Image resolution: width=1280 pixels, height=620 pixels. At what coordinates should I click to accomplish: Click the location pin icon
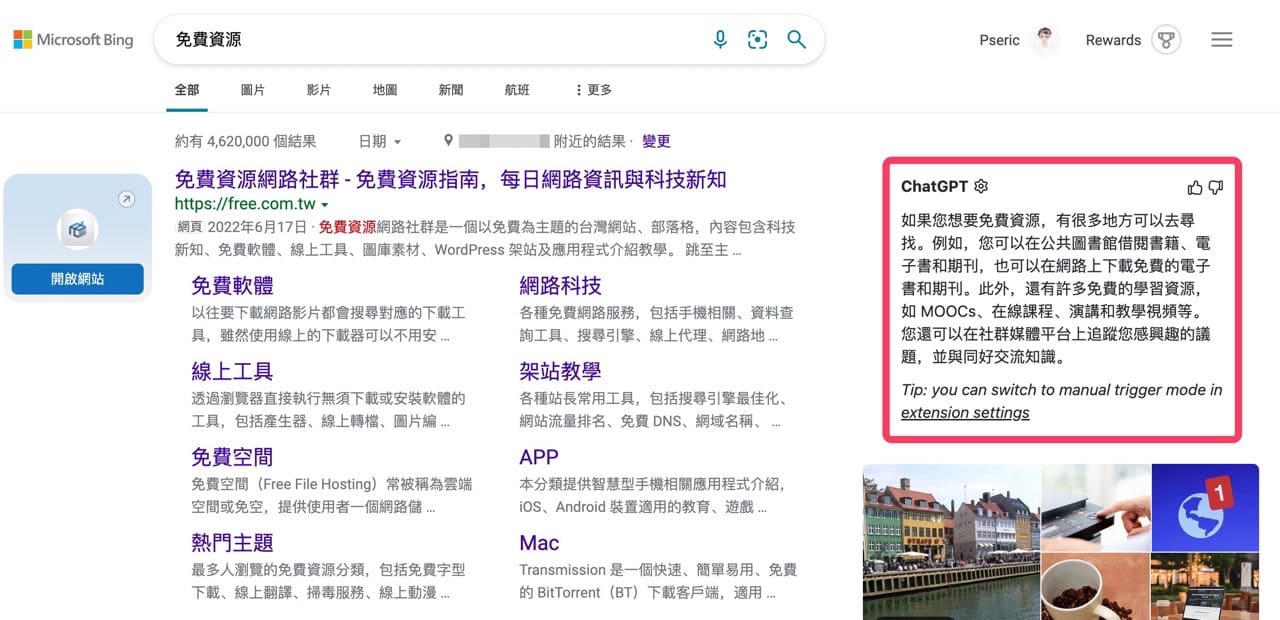coord(449,141)
